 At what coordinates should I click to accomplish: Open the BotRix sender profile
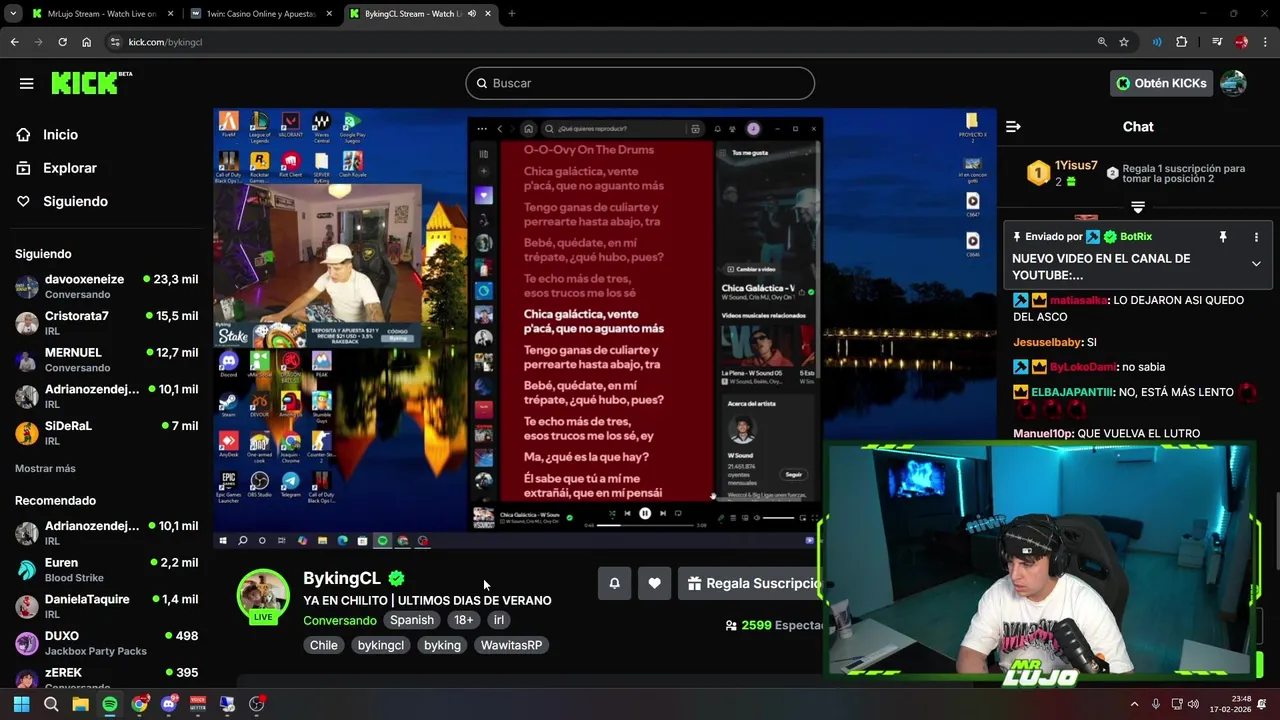(1136, 237)
